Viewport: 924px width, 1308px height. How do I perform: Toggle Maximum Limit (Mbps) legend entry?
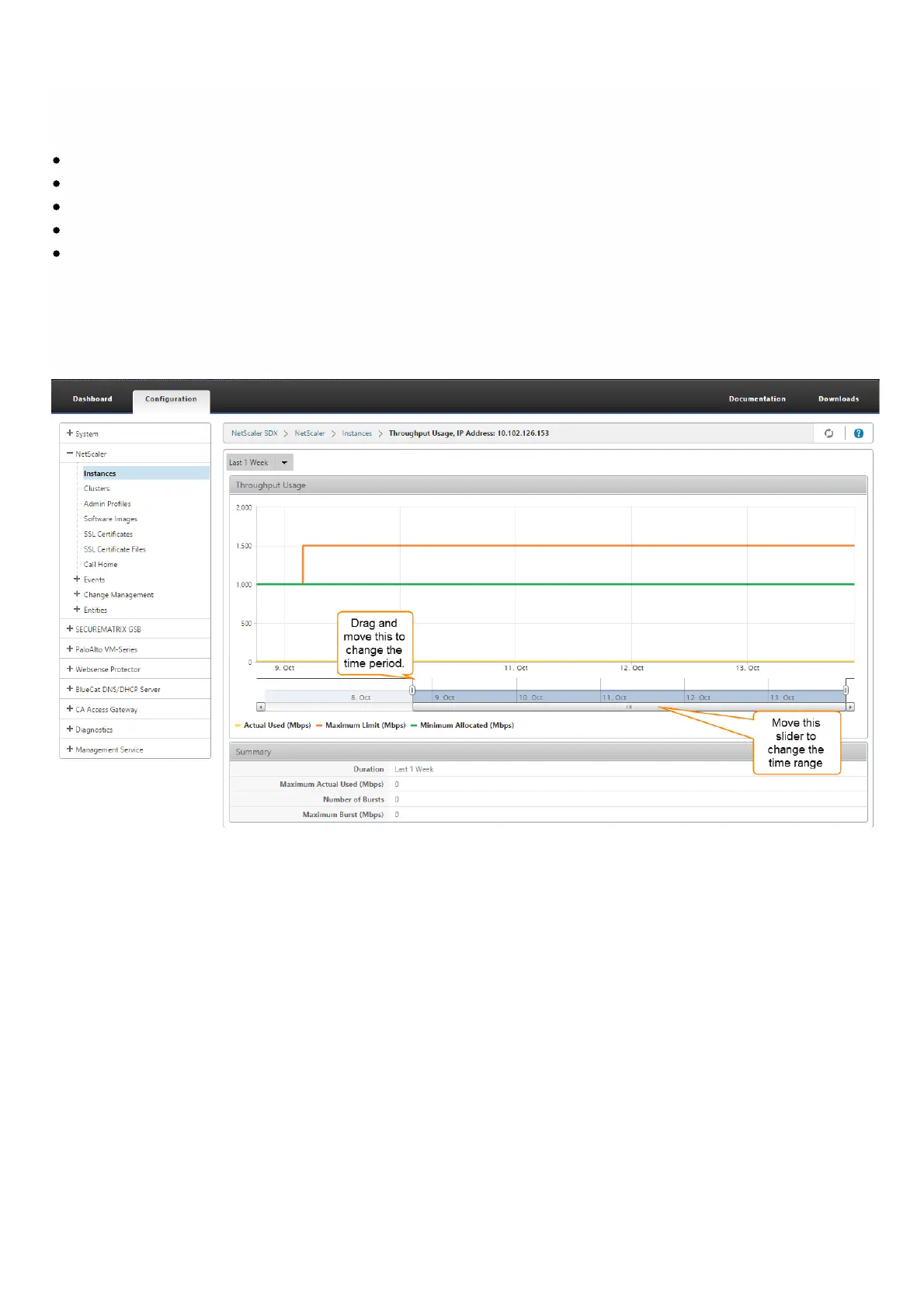pyautogui.click(x=361, y=725)
